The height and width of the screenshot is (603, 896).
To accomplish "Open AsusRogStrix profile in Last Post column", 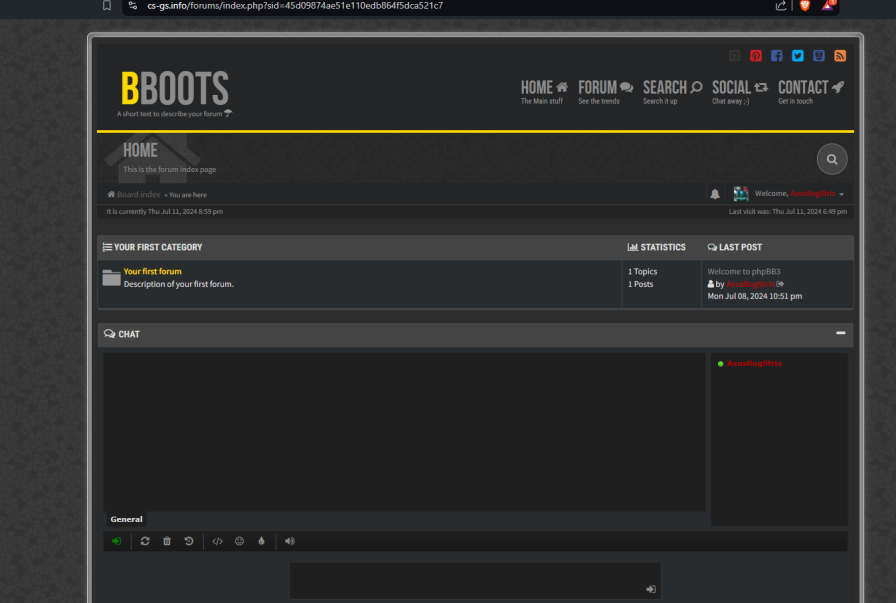I will (750, 284).
